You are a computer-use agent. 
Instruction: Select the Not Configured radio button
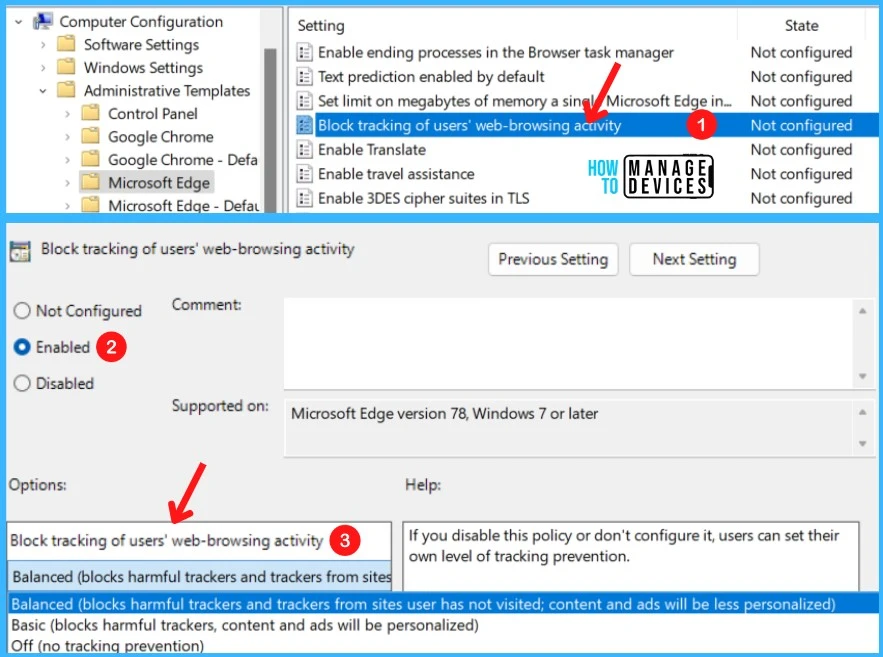(22, 311)
